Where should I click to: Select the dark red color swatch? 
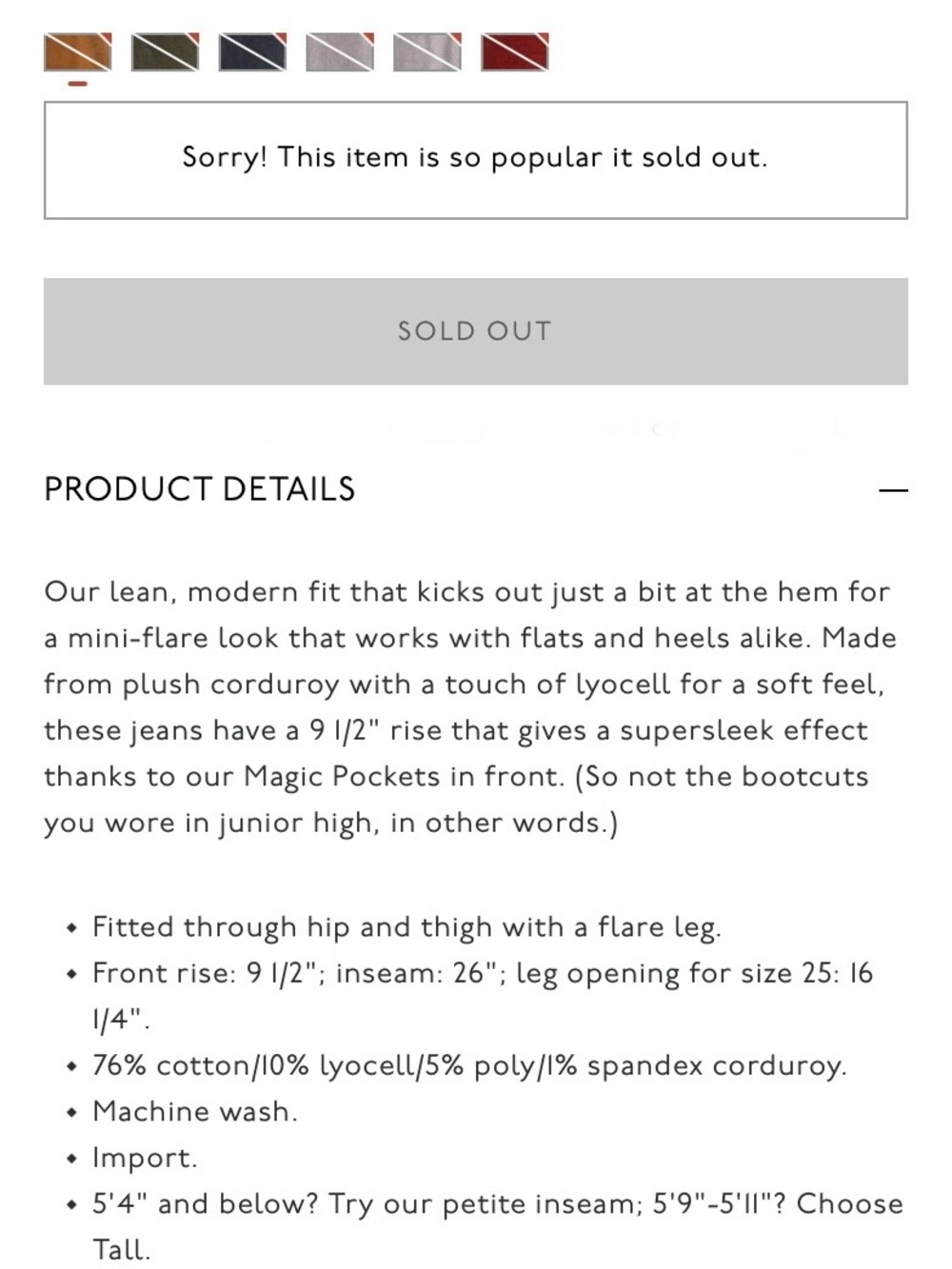515,51
